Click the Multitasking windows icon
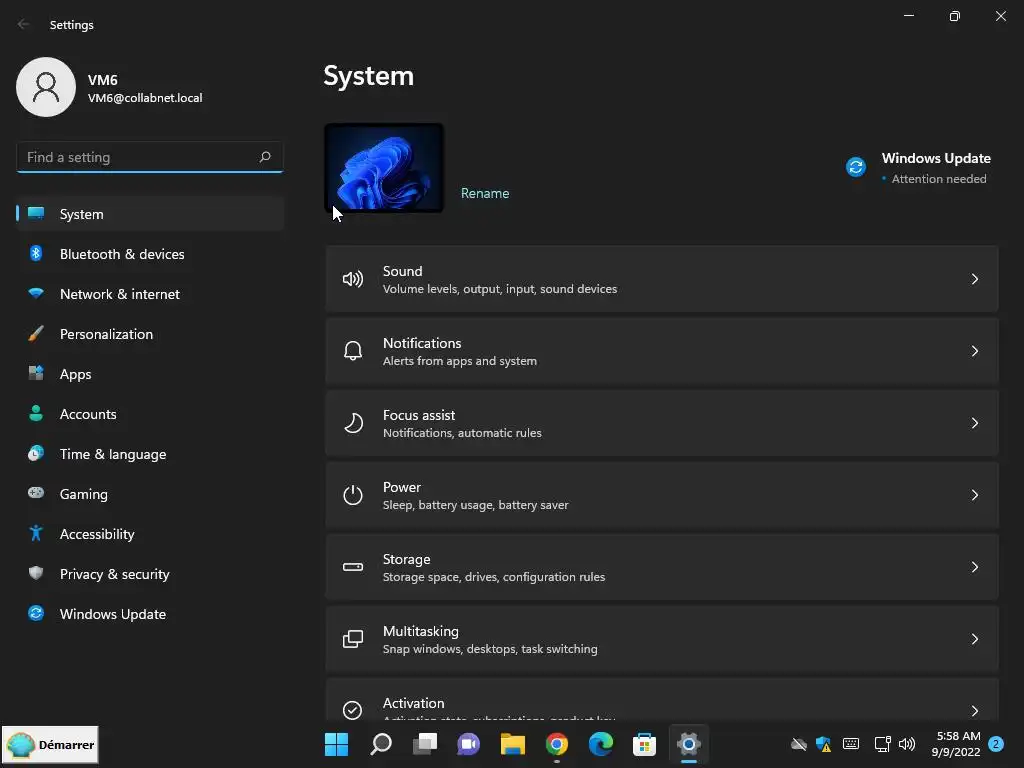The width and height of the screenshot is (1024, 768). [x=353, y=639]
